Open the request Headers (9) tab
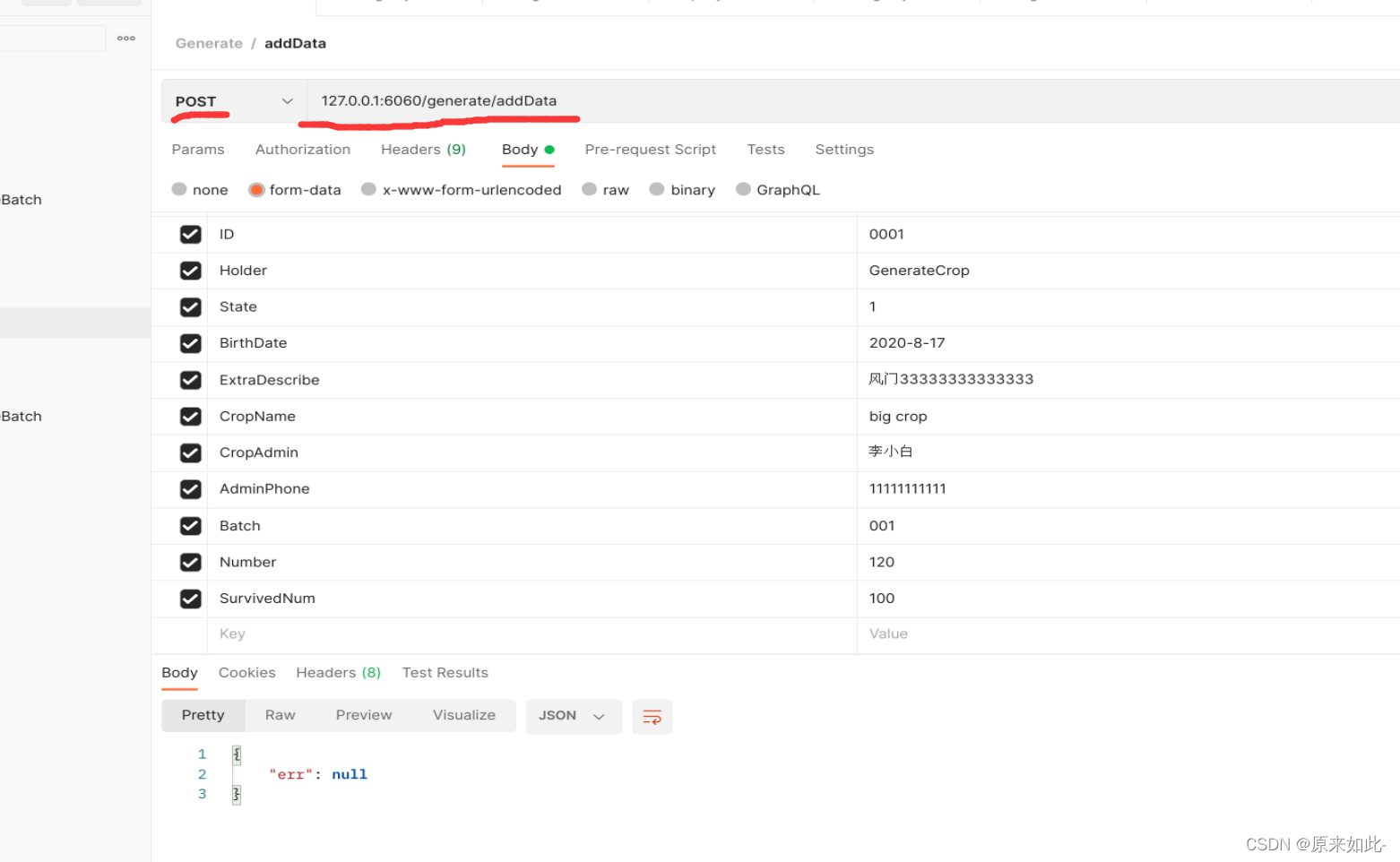 [423, 150]
